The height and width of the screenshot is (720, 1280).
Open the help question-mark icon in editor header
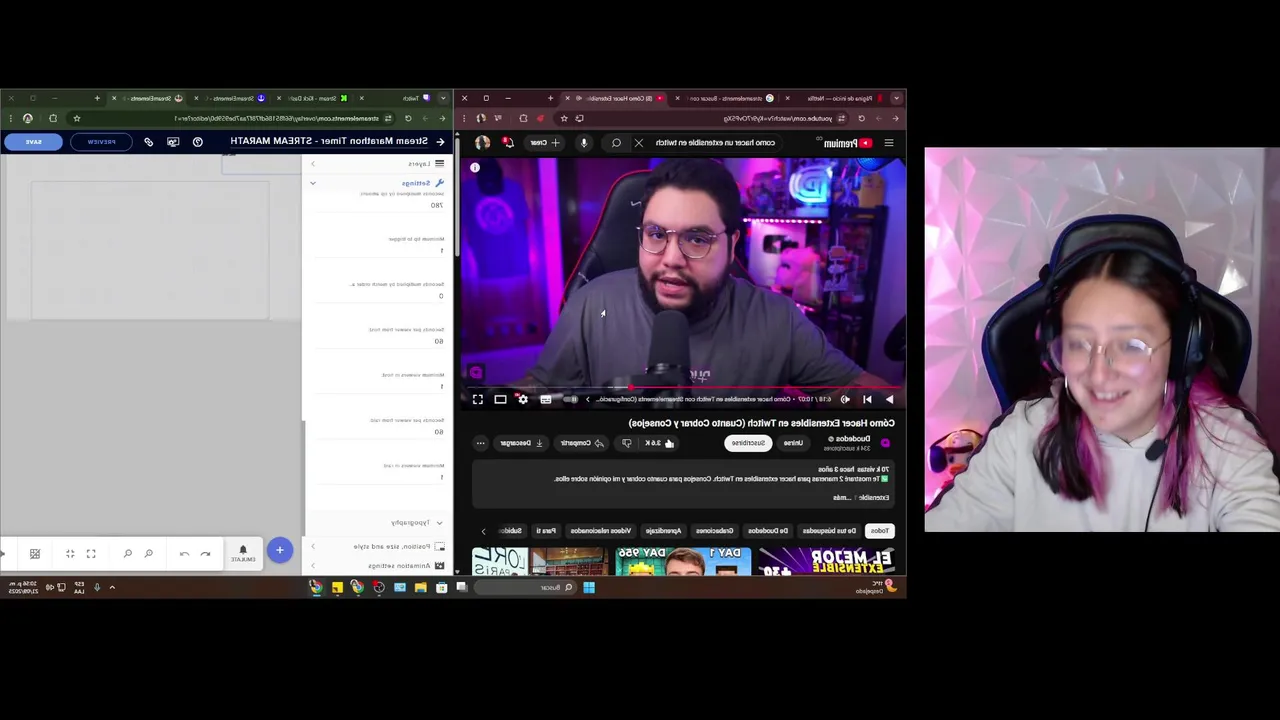(x=197, y=142)
